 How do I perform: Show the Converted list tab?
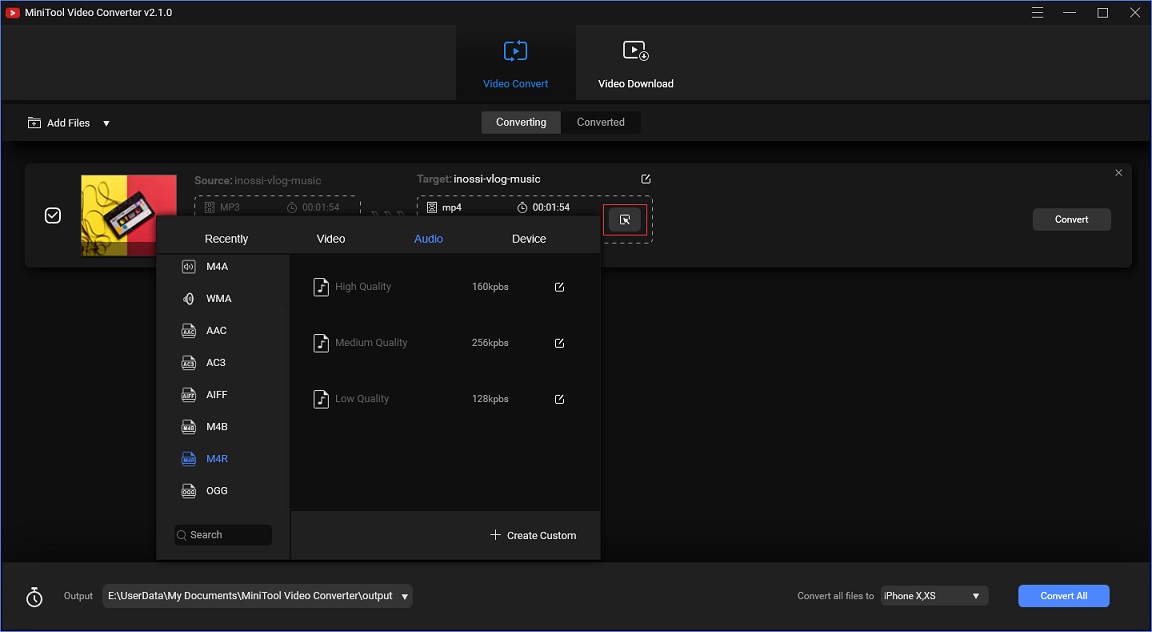click(600, 123)
